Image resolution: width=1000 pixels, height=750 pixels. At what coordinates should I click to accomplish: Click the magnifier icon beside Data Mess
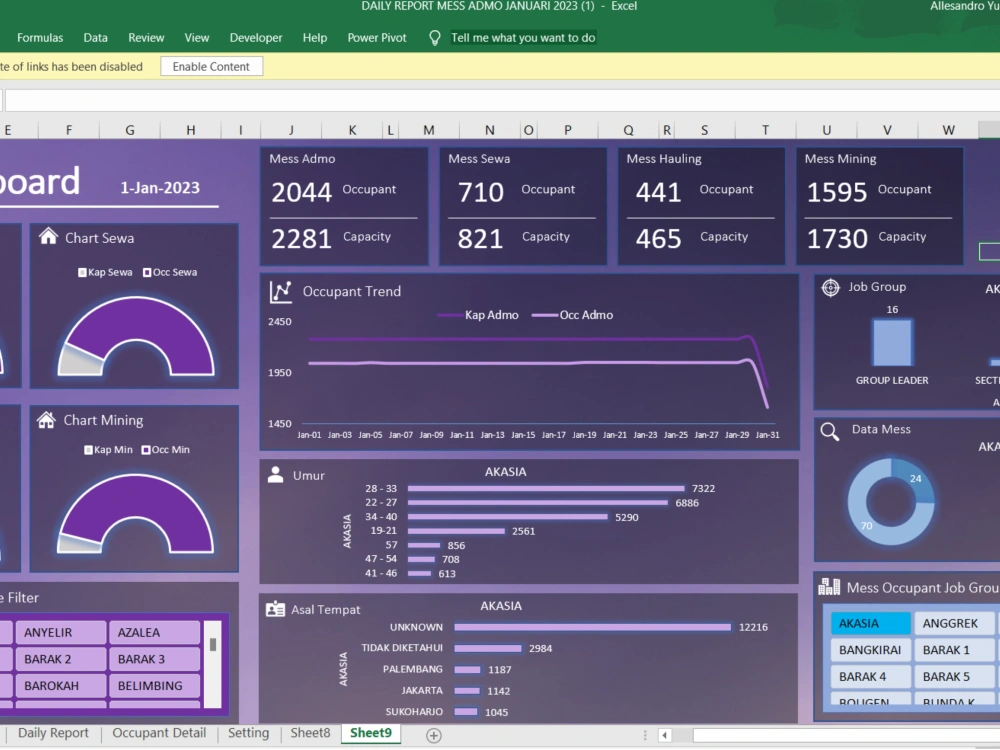(828, 429)
